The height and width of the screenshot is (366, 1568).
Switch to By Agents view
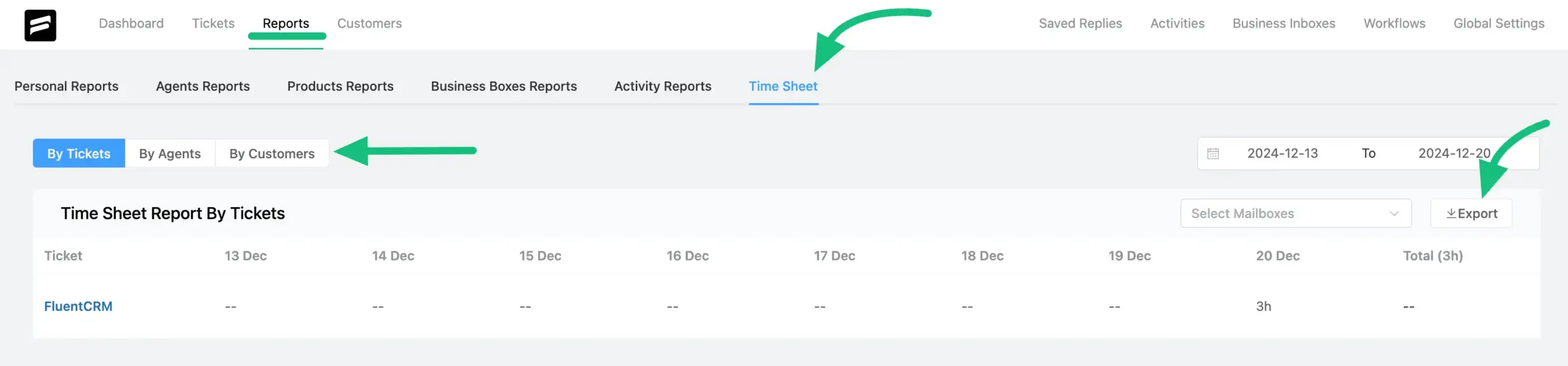170,153
